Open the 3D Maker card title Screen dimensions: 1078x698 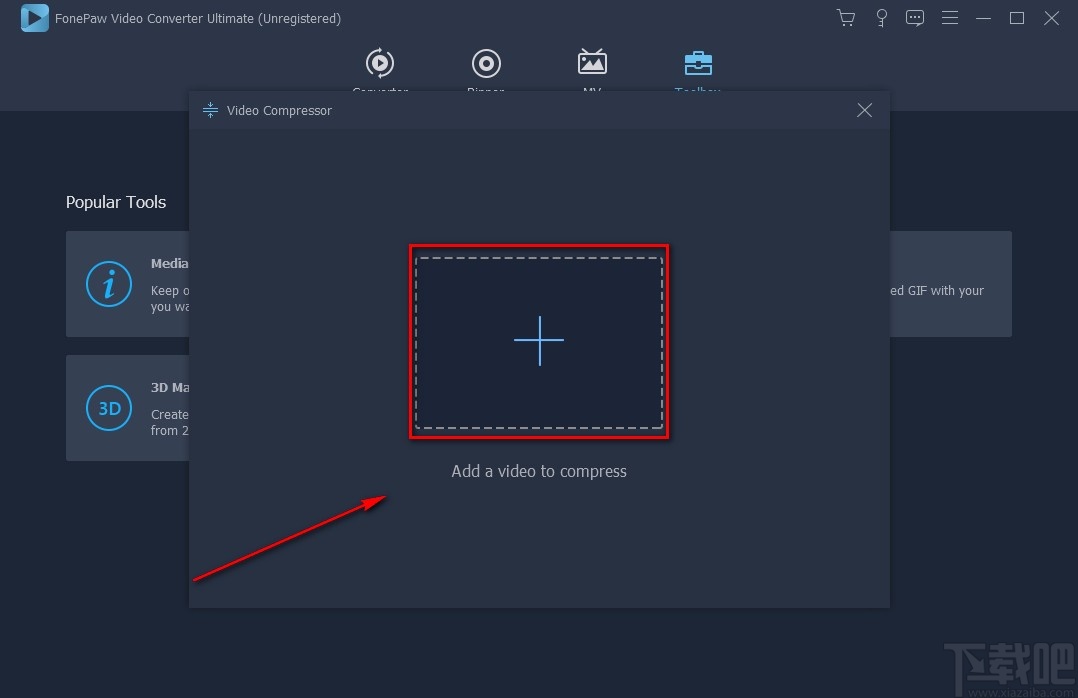click(x=170, y=387)
